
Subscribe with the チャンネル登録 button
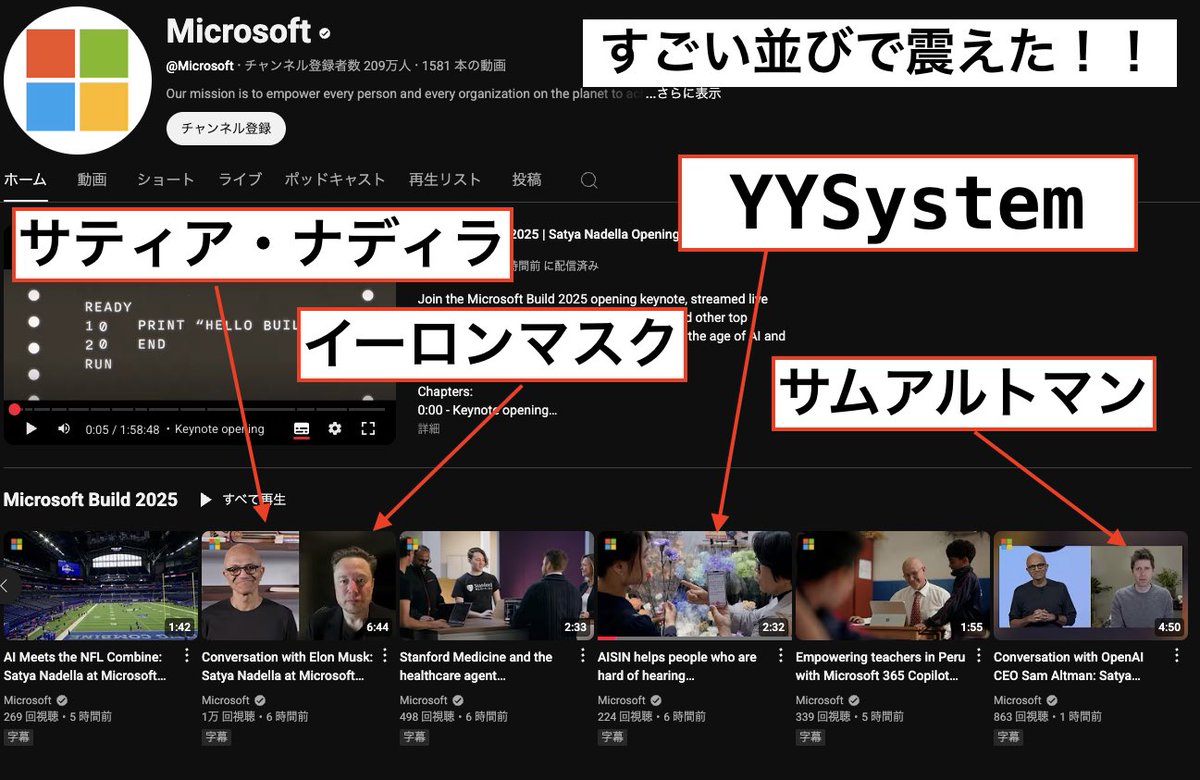coord(225,128)
